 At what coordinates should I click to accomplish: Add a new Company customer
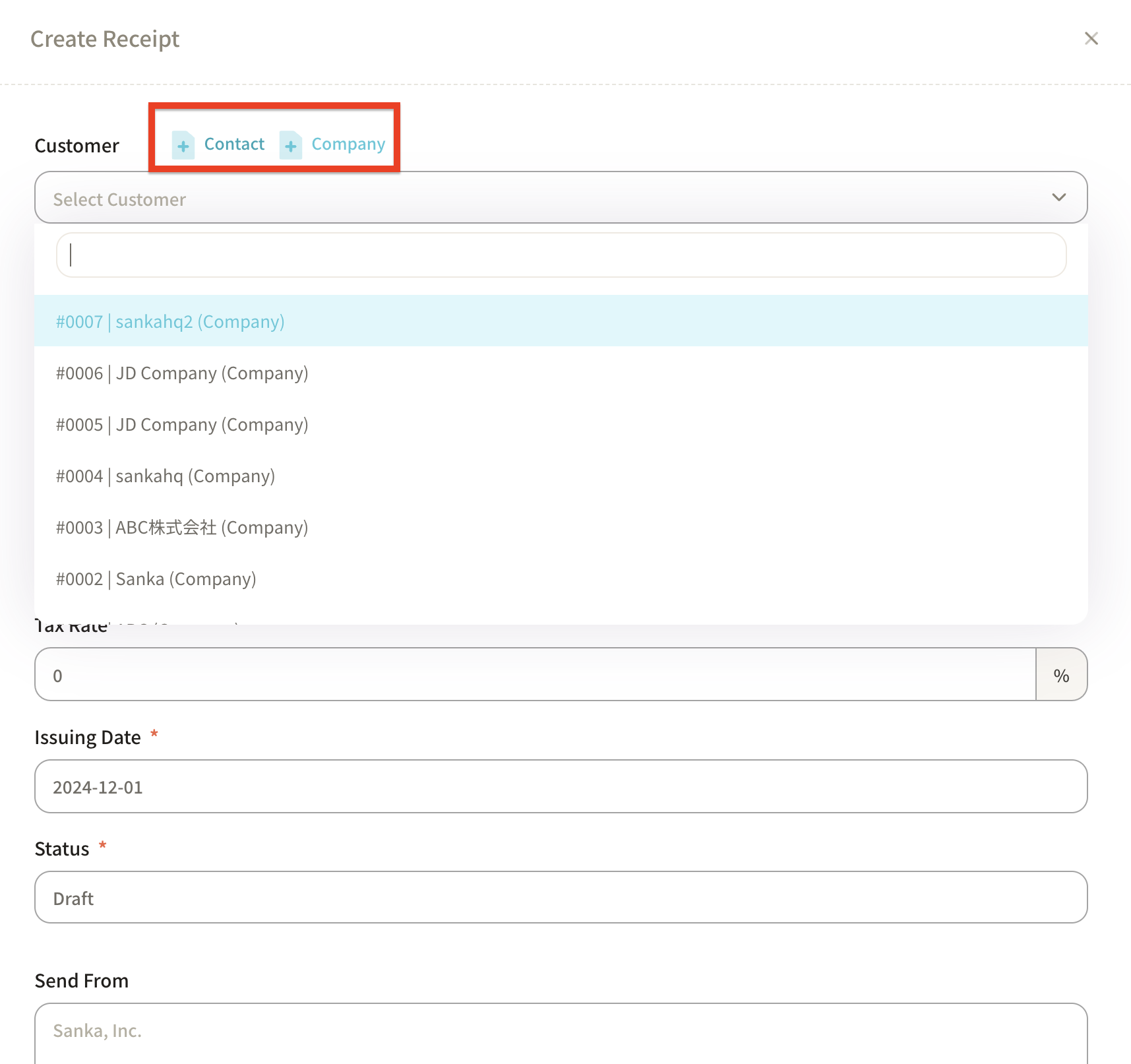(348, 144)
